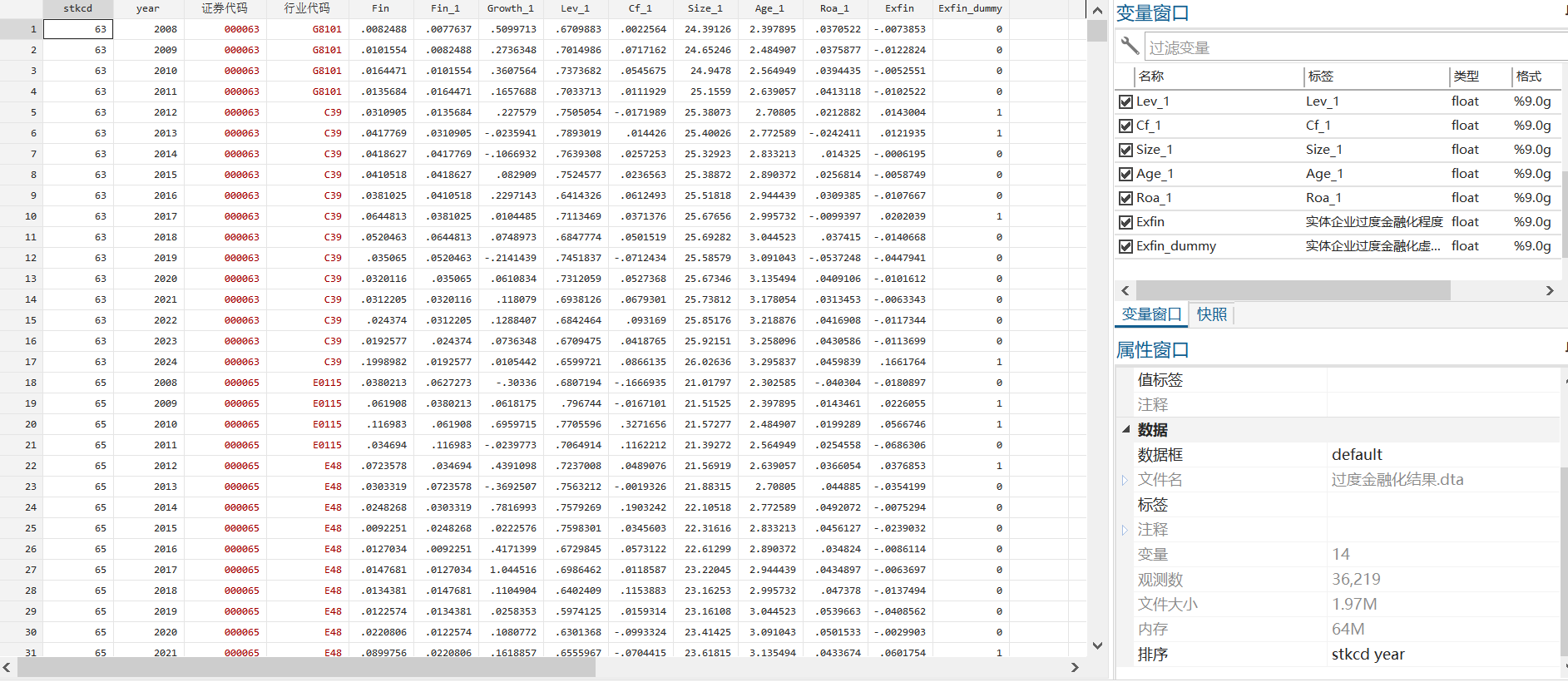Select the Exfin_dummy column header in data grid
The image size is (1568, 687).
970,8
